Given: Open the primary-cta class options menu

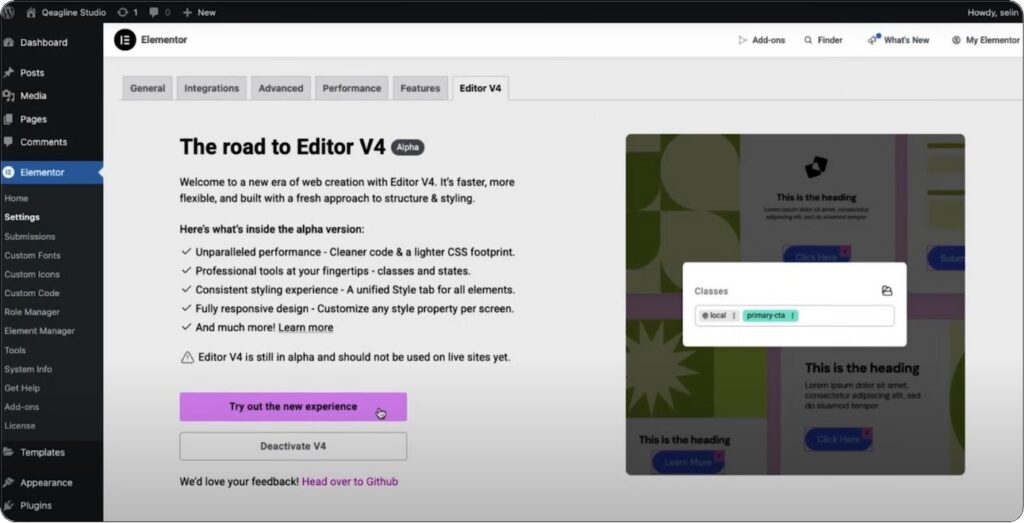Looking at the screenshot, I should pyautogui.click(x=793, y=316).
